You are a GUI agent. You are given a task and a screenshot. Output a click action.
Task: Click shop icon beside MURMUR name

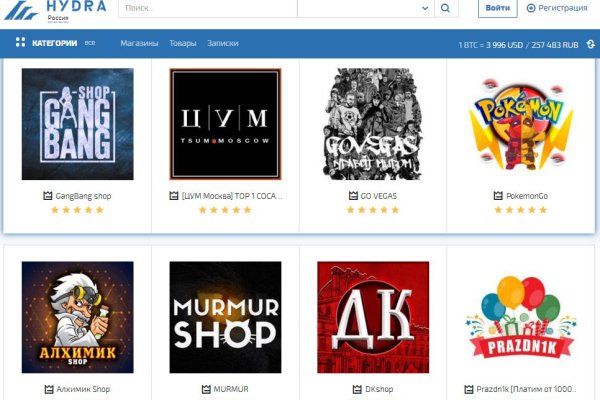click(x=206, y=389)
